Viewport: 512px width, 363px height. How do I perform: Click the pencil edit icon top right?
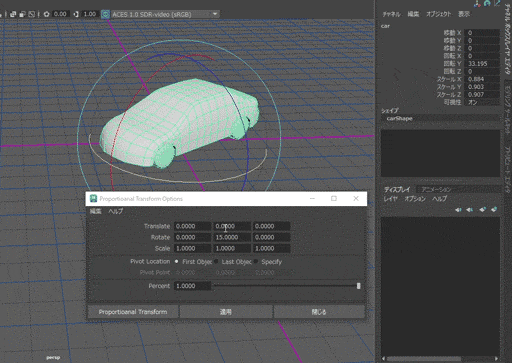pyautogui.click(x=497, y=3)
